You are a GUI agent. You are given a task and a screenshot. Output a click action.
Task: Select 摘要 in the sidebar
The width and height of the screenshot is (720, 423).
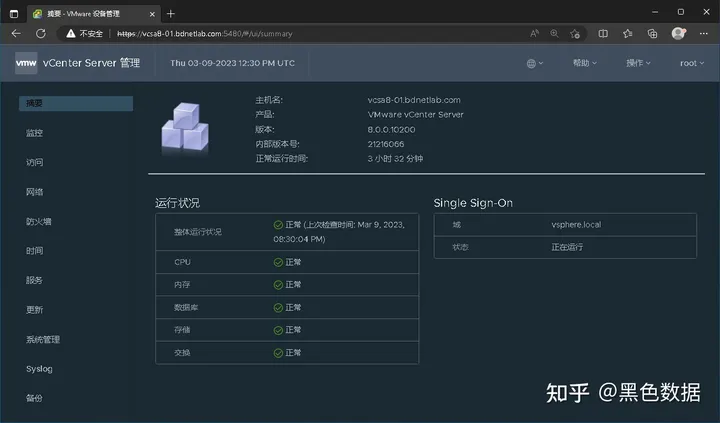[x=76, y=103]
